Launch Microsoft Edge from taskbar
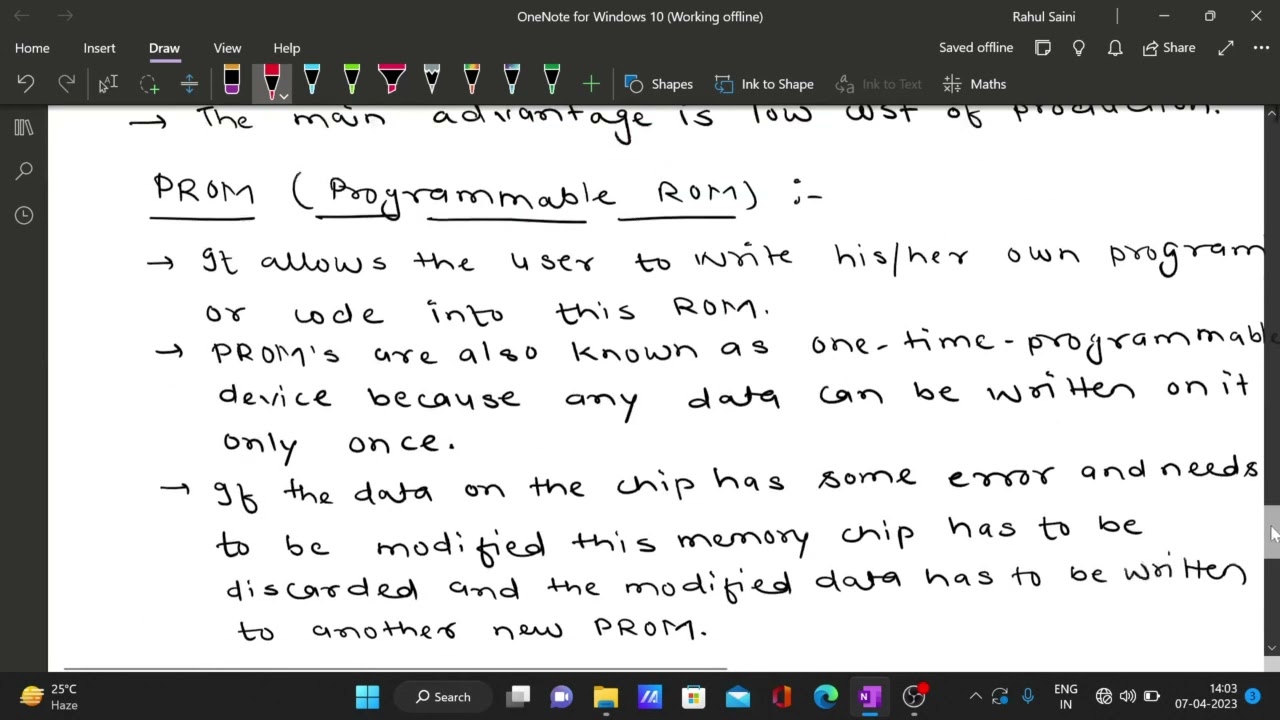This screenshot has height=720, width=1280. pos(826,697)
